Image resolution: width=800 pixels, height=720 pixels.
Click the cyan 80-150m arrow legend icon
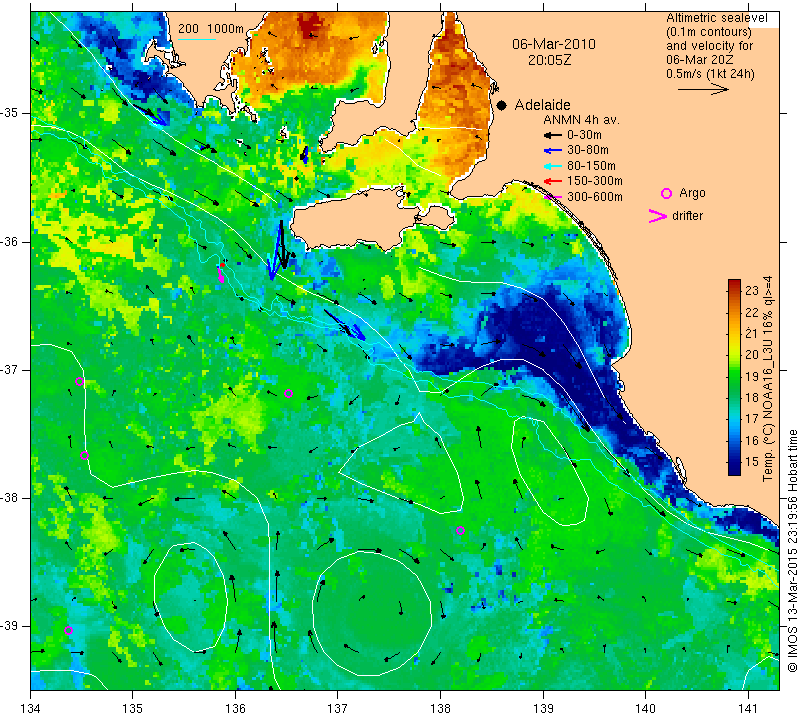(553, 166)
